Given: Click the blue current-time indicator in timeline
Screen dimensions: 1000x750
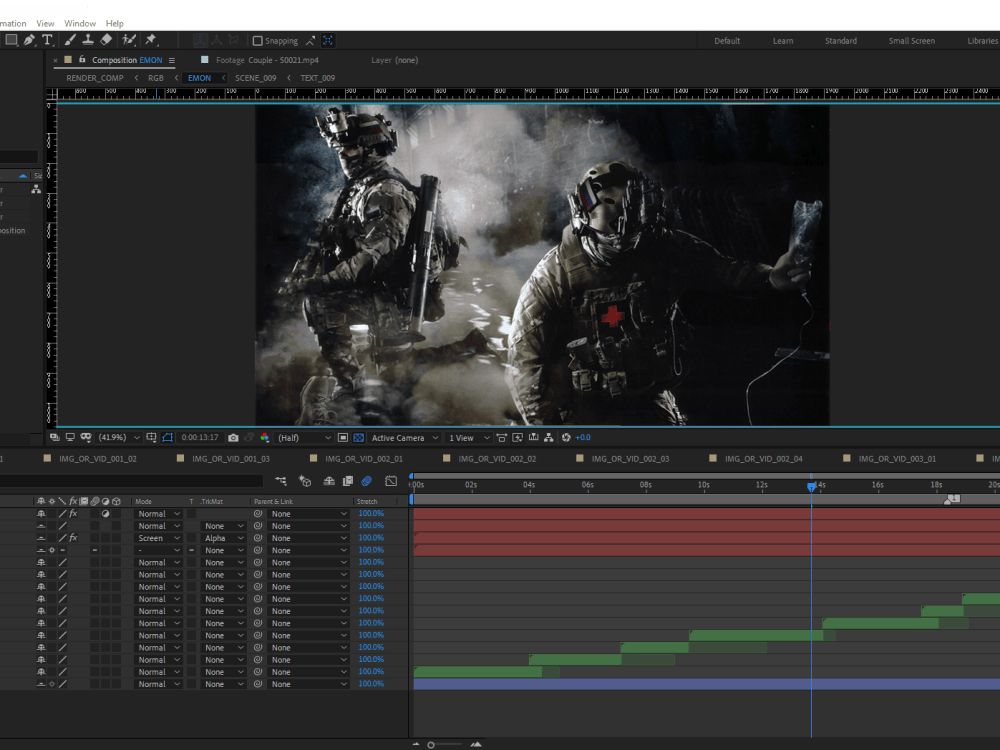Looking at the screenshot, I should (811, 486).
